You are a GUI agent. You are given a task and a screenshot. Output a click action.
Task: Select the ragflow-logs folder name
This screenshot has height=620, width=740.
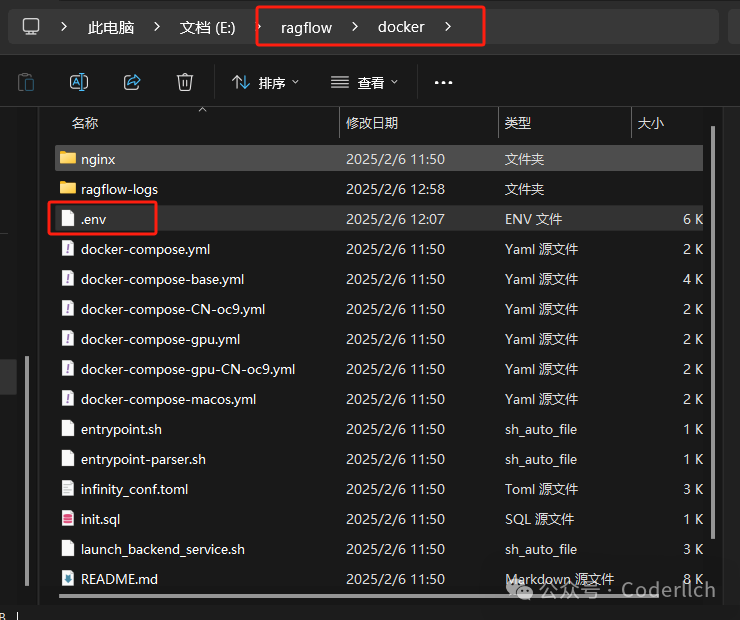(x=119, y=189)
